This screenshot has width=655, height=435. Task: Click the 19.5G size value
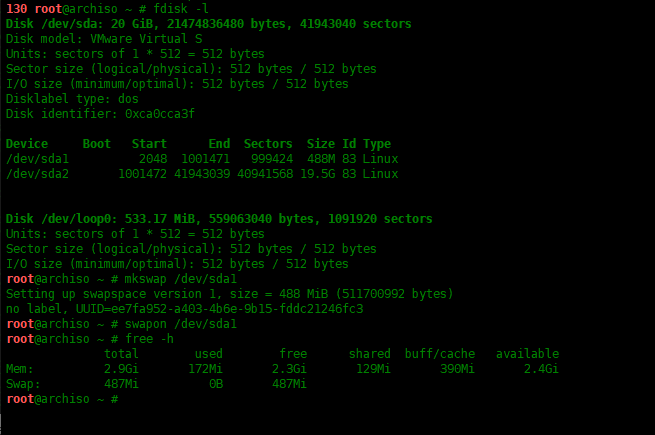click(x=317, y=174)
